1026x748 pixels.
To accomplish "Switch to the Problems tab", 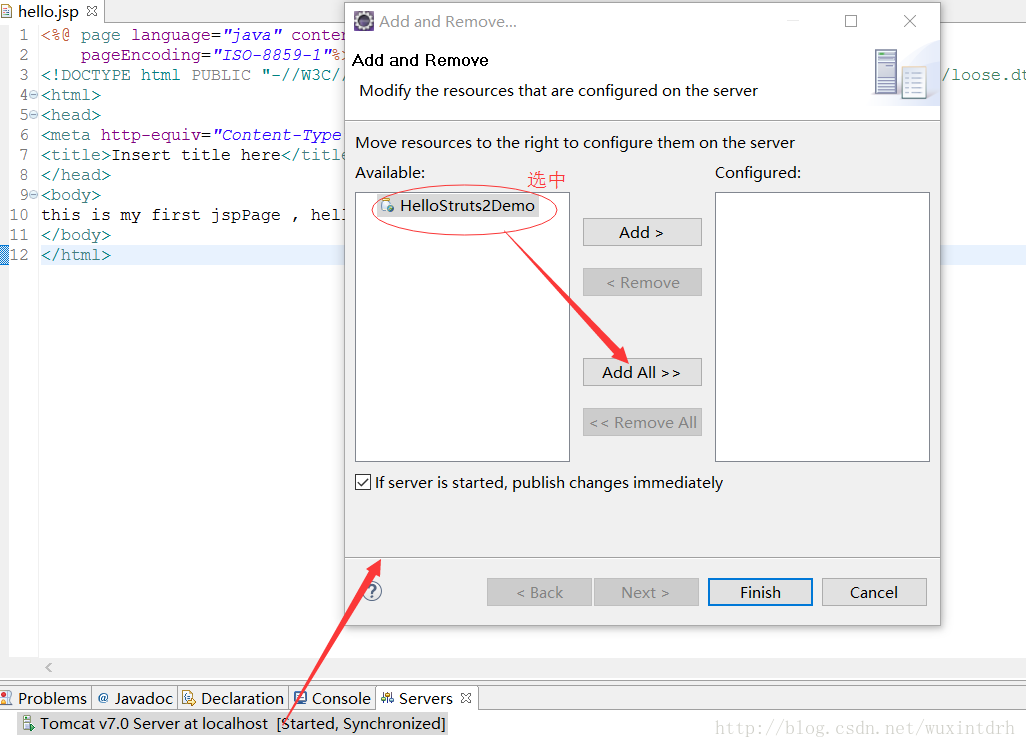I will tap(44, 698).
